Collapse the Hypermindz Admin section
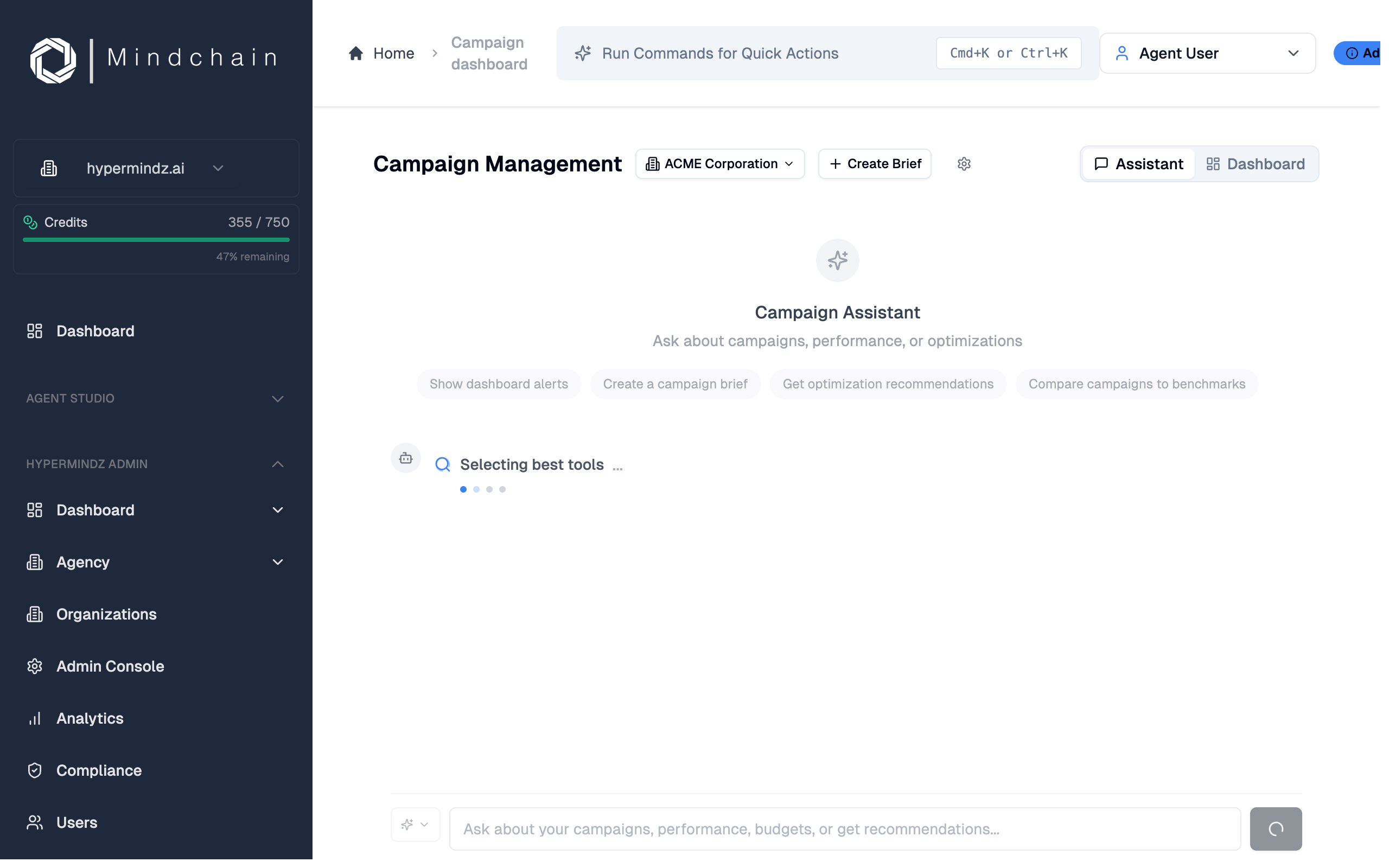This screenshot has height=868, width=1389. click(x=278, y=464)
